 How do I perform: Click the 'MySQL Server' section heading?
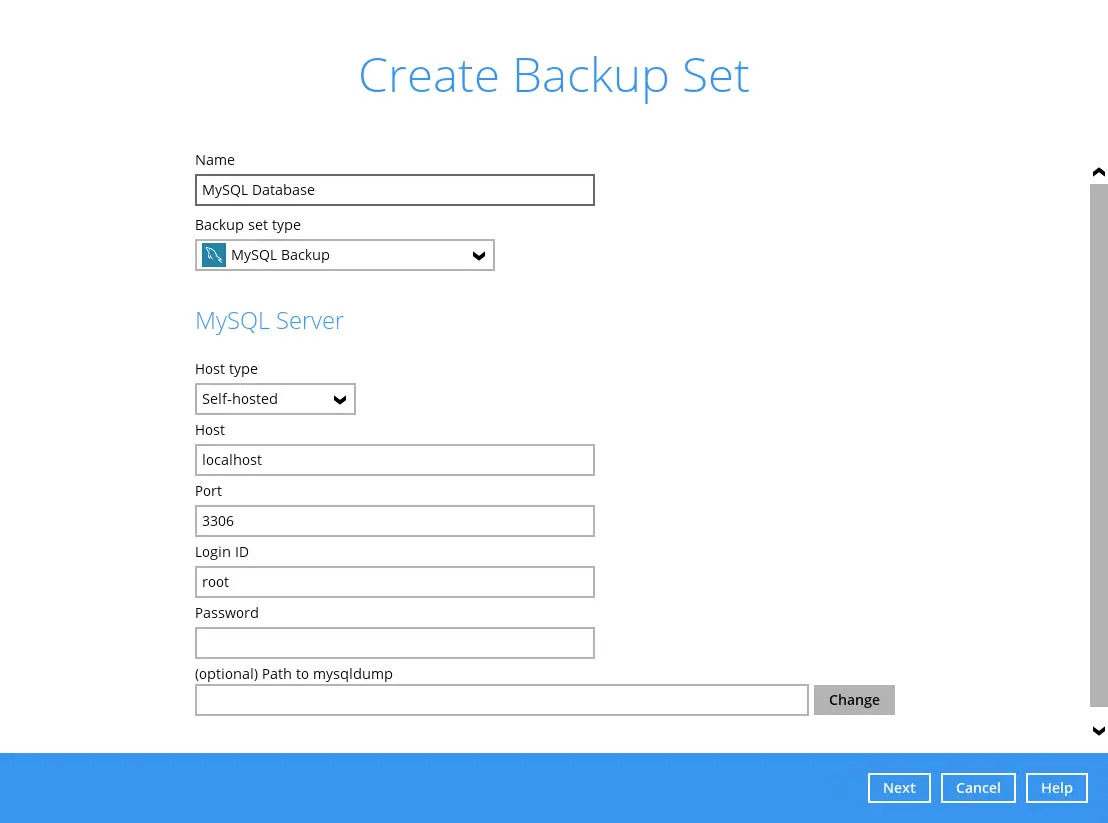pos(269,321)
